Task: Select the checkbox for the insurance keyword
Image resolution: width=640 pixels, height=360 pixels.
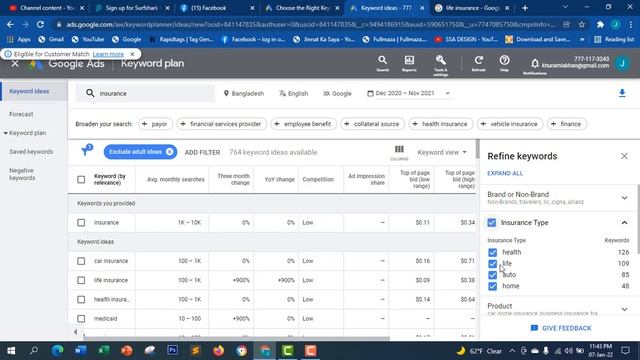Action: tap(81, 222)
